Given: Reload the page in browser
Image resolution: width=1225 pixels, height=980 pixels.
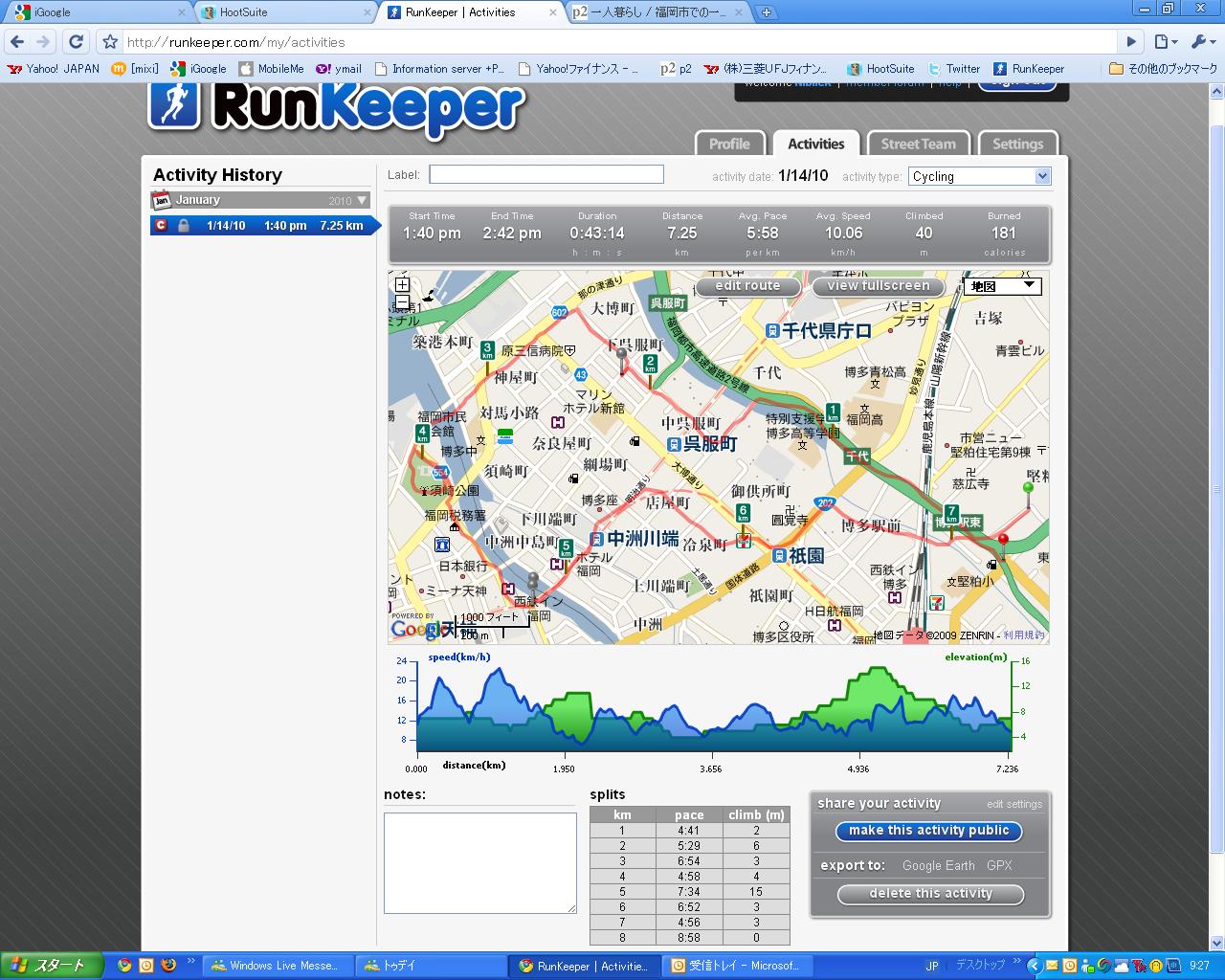Looking at the screenshot, I should tap(77, 42).
